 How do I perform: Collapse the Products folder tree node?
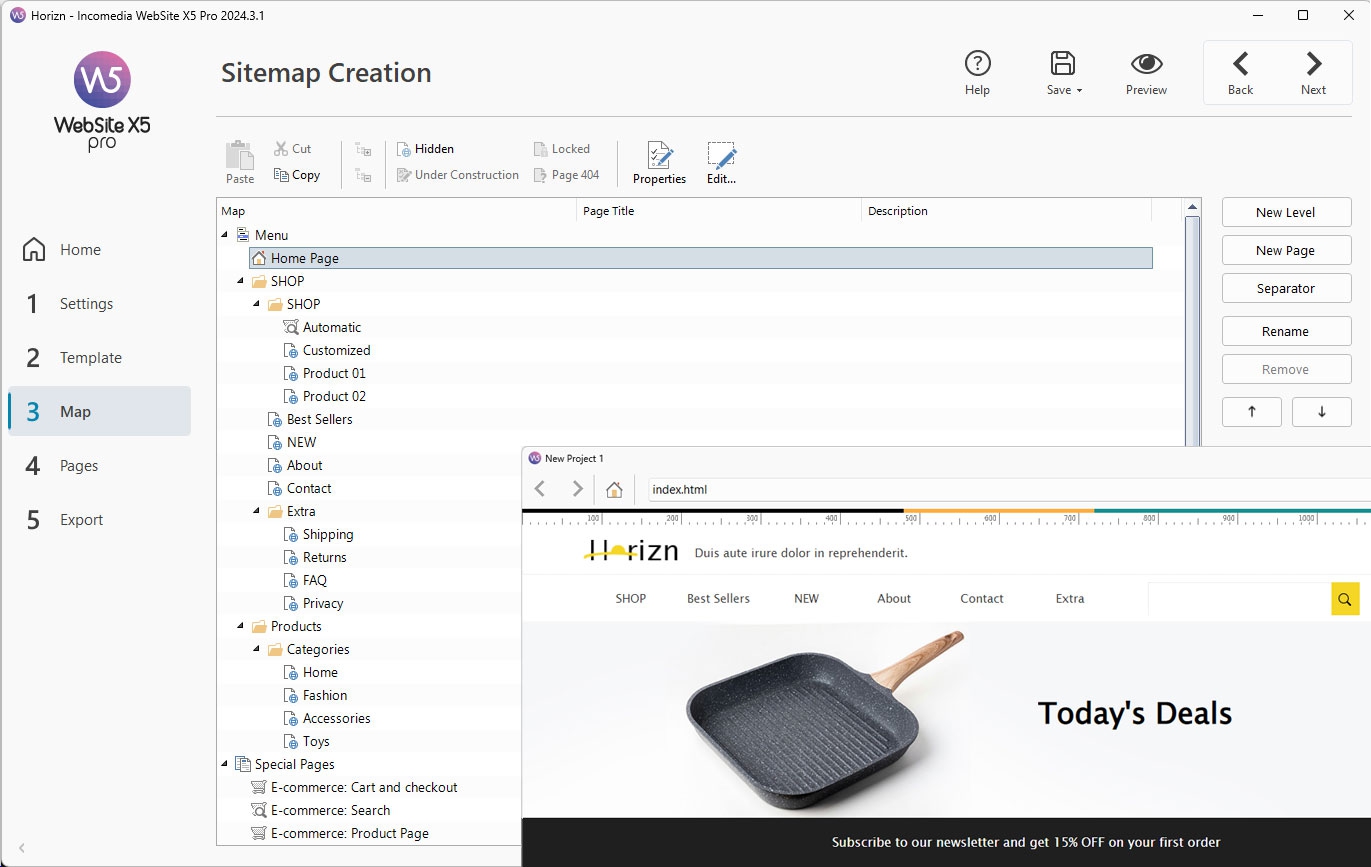point(241,627)
